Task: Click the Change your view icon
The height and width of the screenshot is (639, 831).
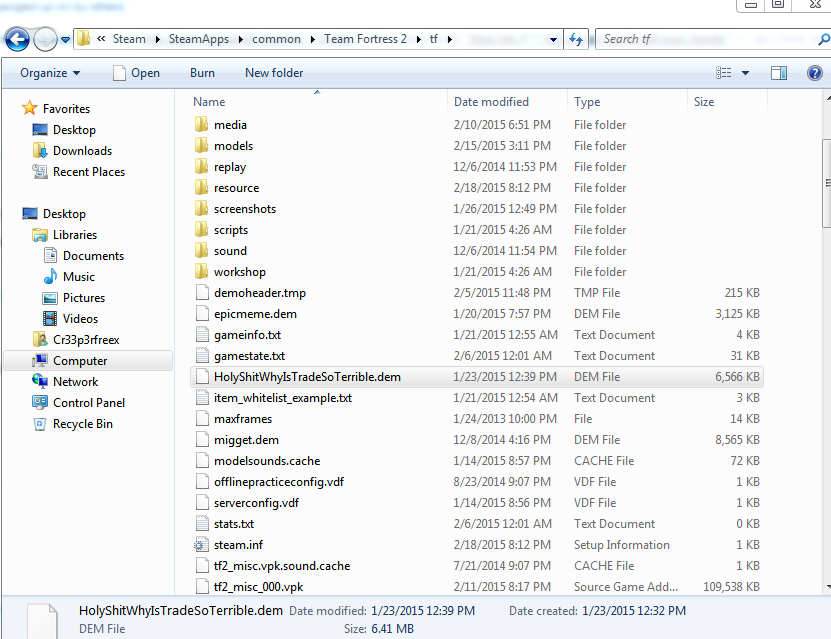Action: click(723, 73)
